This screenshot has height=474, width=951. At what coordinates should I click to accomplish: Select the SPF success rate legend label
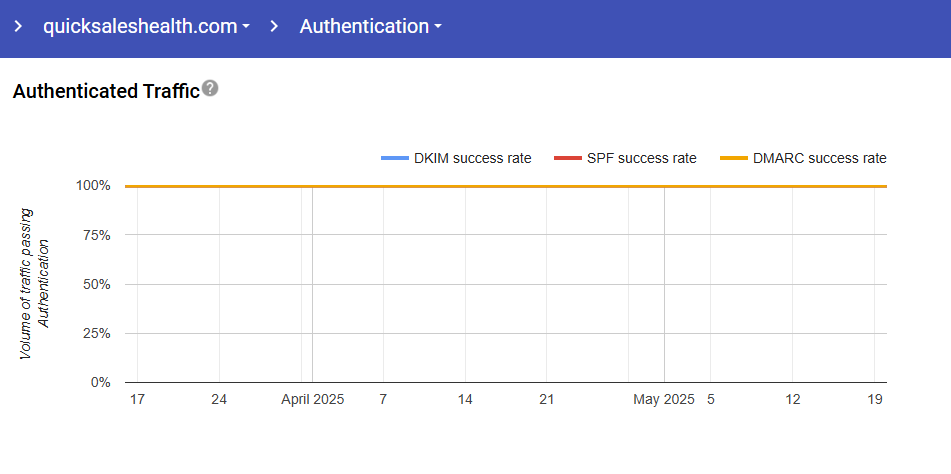[x=642, y=158]
